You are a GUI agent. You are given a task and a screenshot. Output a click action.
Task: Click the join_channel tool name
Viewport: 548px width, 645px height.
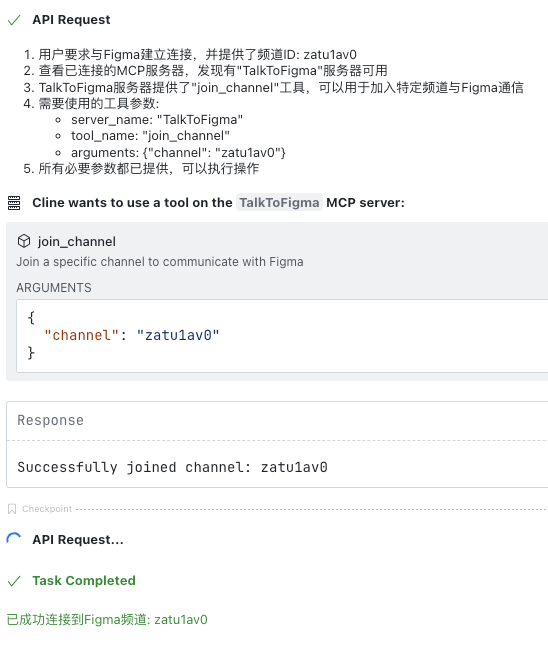pyautogui.click(x=77, y=241)
